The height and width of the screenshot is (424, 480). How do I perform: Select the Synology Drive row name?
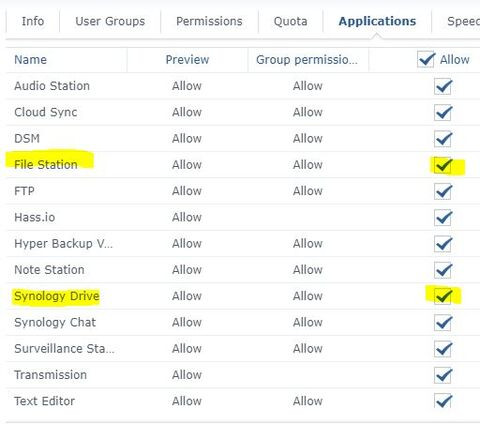(57, 296)
